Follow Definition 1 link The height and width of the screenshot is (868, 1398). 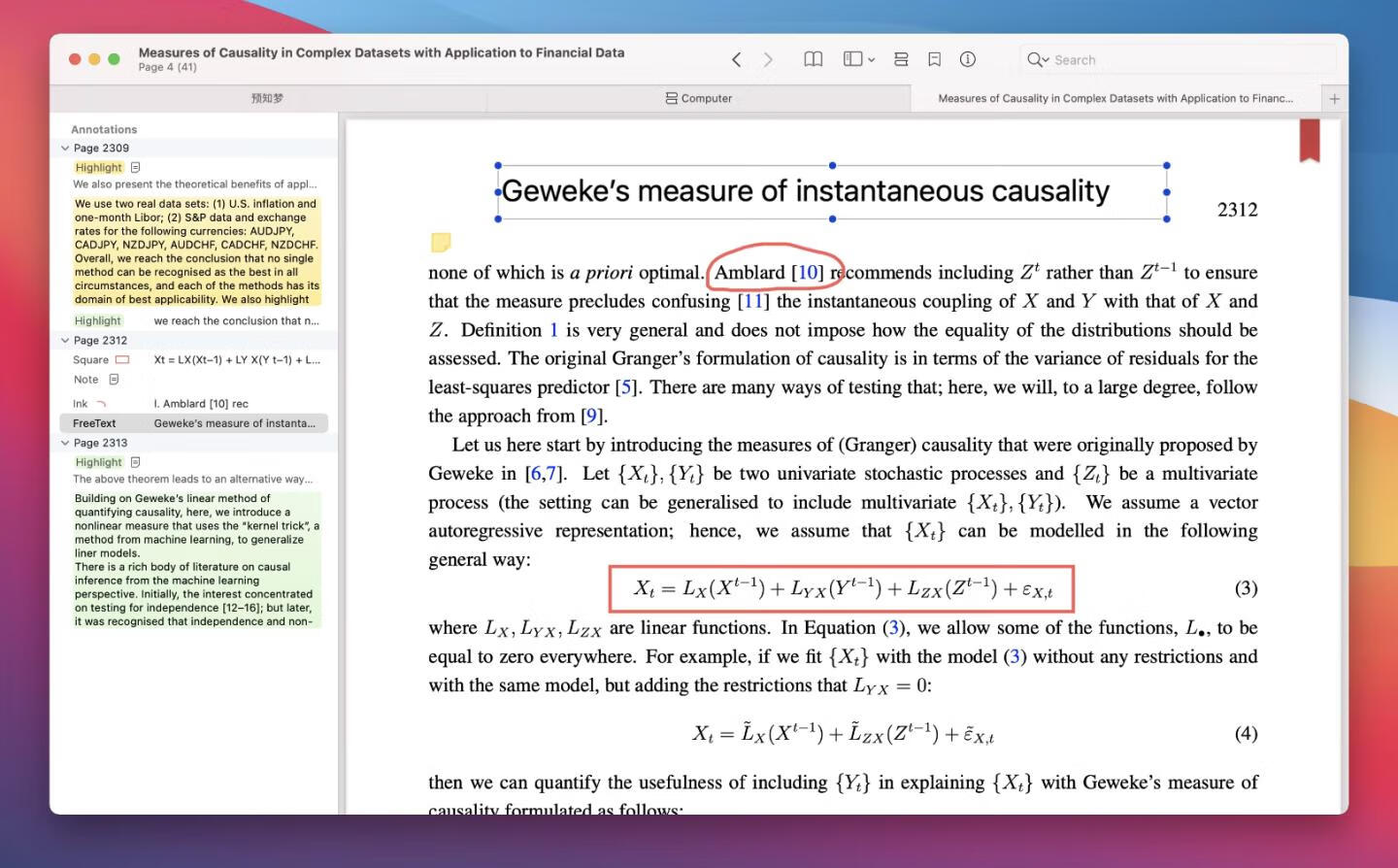(553, 330)
